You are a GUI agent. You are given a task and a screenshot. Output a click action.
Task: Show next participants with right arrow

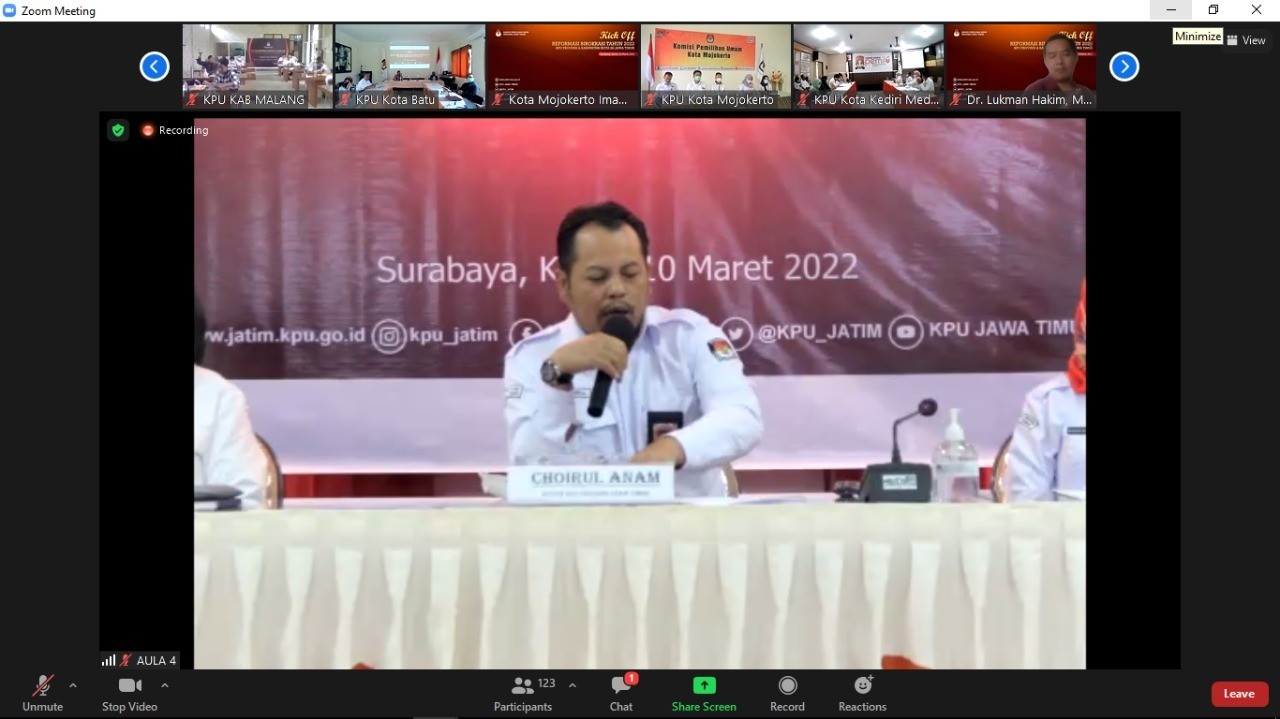1124,67
